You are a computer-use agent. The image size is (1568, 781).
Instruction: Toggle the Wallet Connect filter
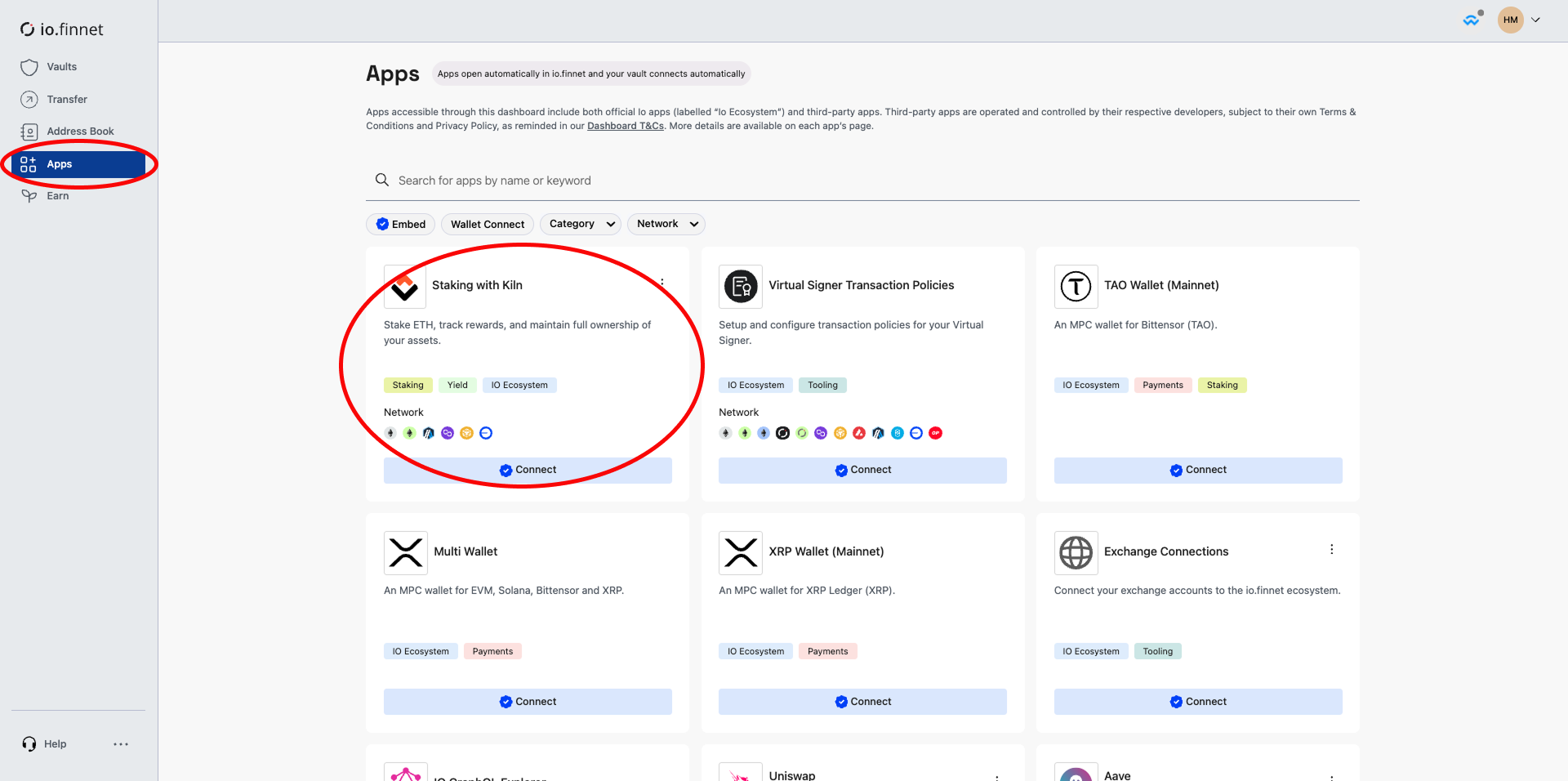tap(488, 224)
